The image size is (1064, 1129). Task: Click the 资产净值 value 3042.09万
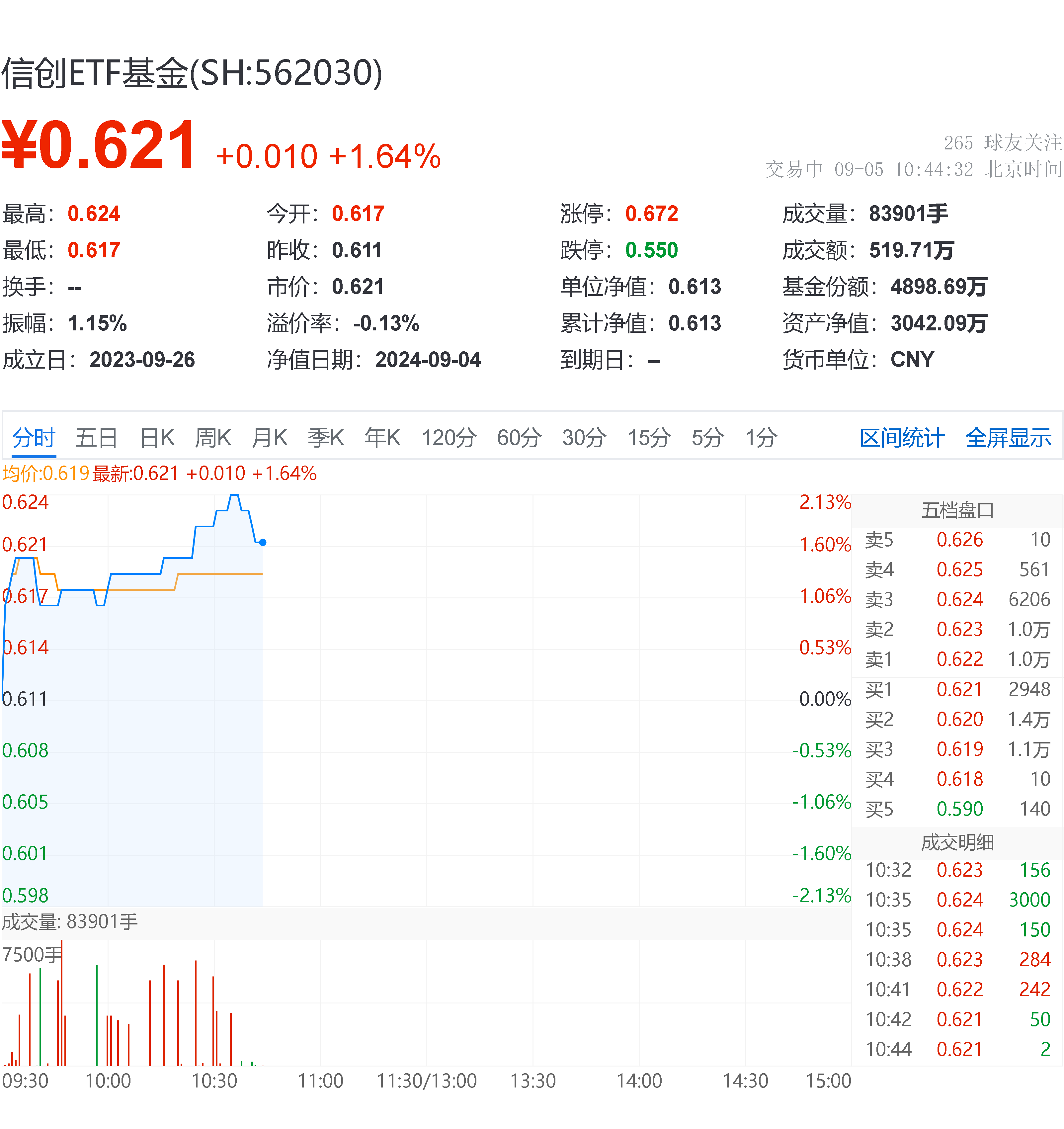(939, 324)
